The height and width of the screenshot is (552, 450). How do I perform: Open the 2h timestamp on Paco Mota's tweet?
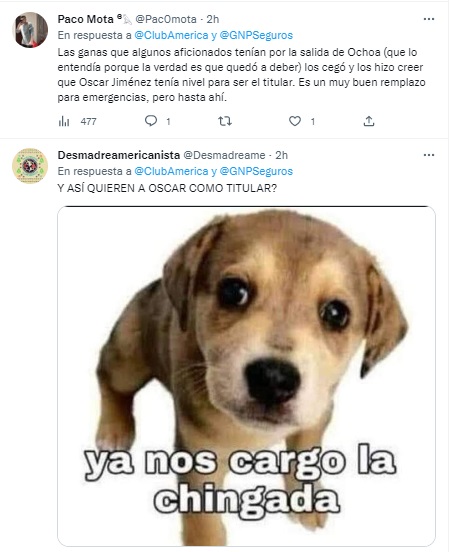213,19
